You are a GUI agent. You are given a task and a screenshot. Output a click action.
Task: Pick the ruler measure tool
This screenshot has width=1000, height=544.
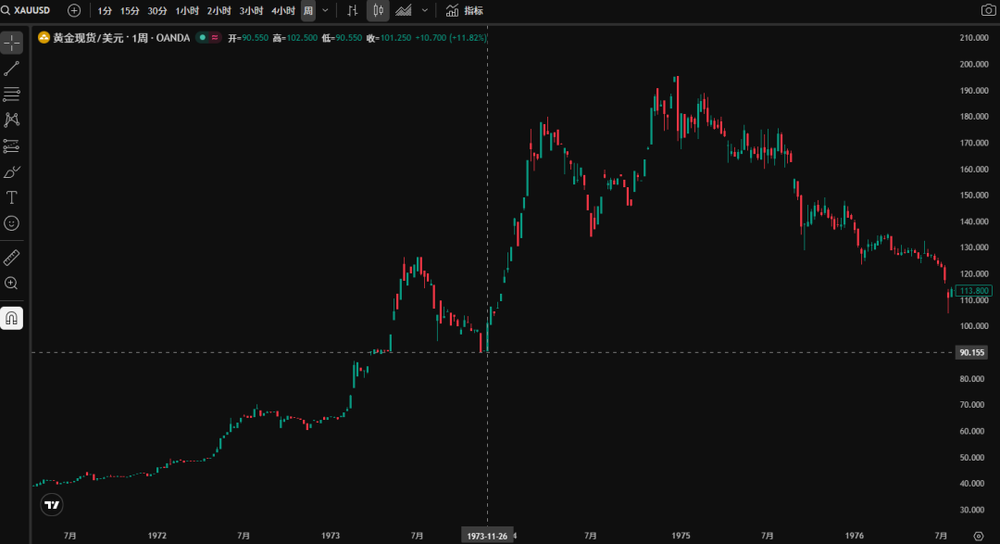coord(12,258)
